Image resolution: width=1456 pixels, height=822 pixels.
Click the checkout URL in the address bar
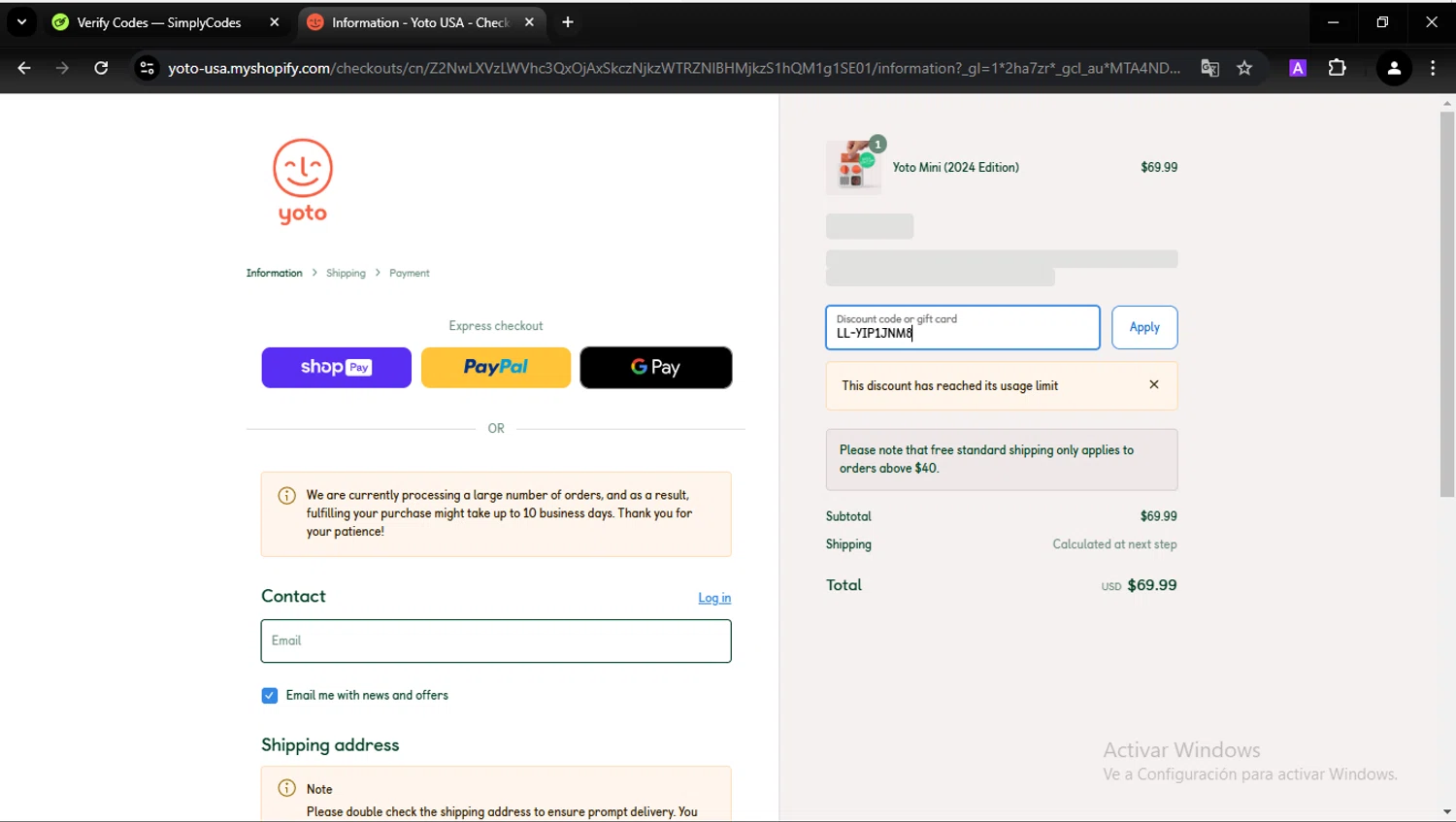pyautogui.click(x=674, y=68)
